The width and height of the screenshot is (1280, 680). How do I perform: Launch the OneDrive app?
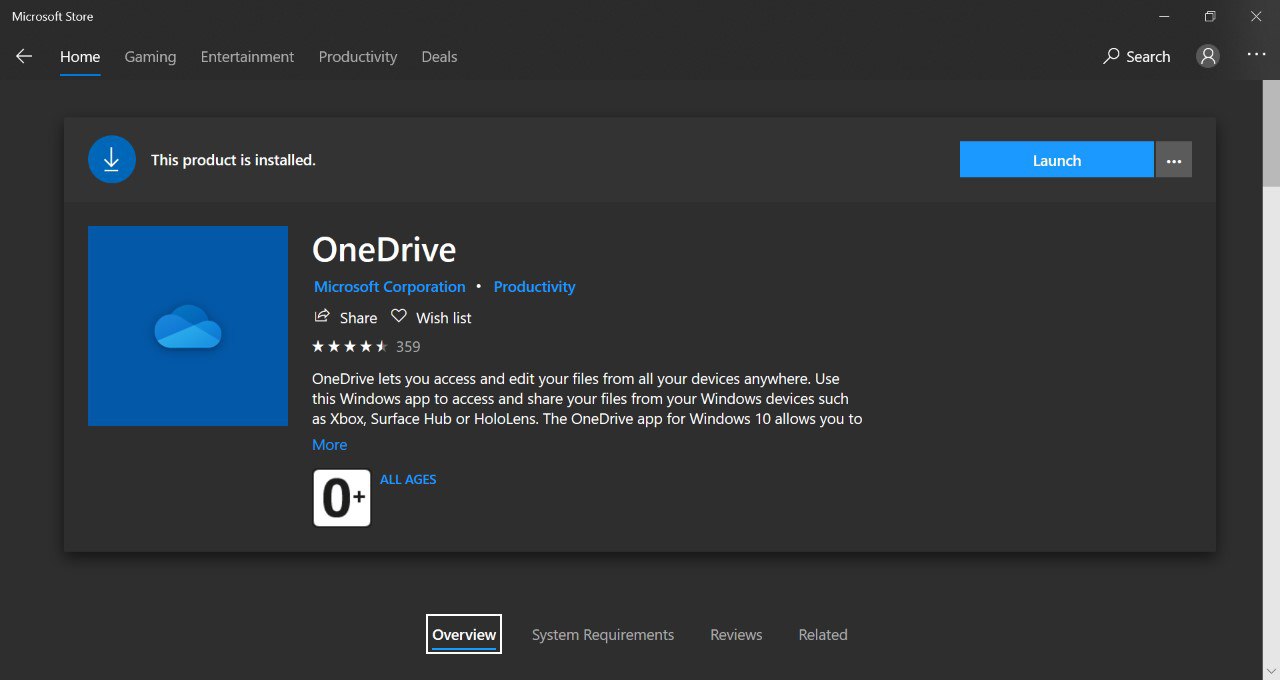pyautogui.click(x=1057, y=160)
